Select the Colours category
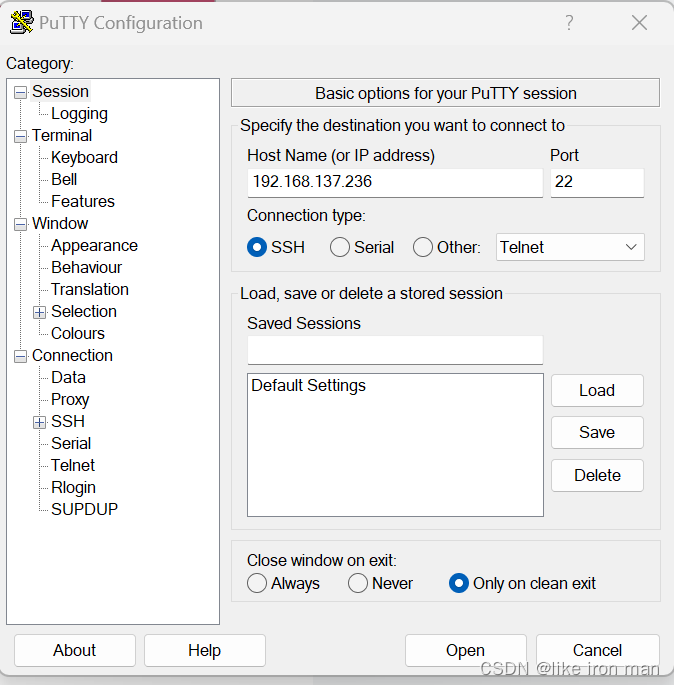 tap(78, 334)
